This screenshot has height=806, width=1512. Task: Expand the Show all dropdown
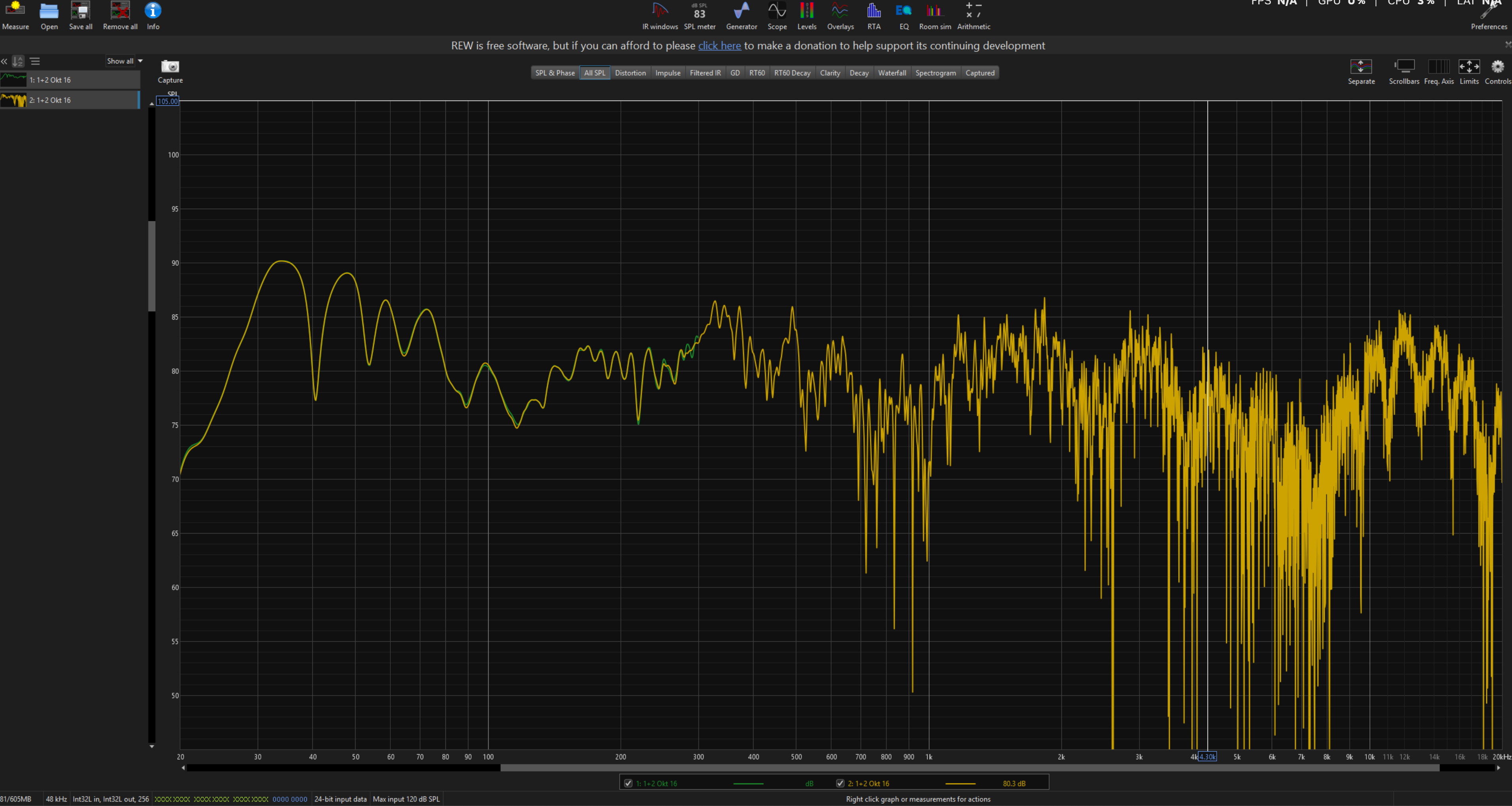[124, 61]
